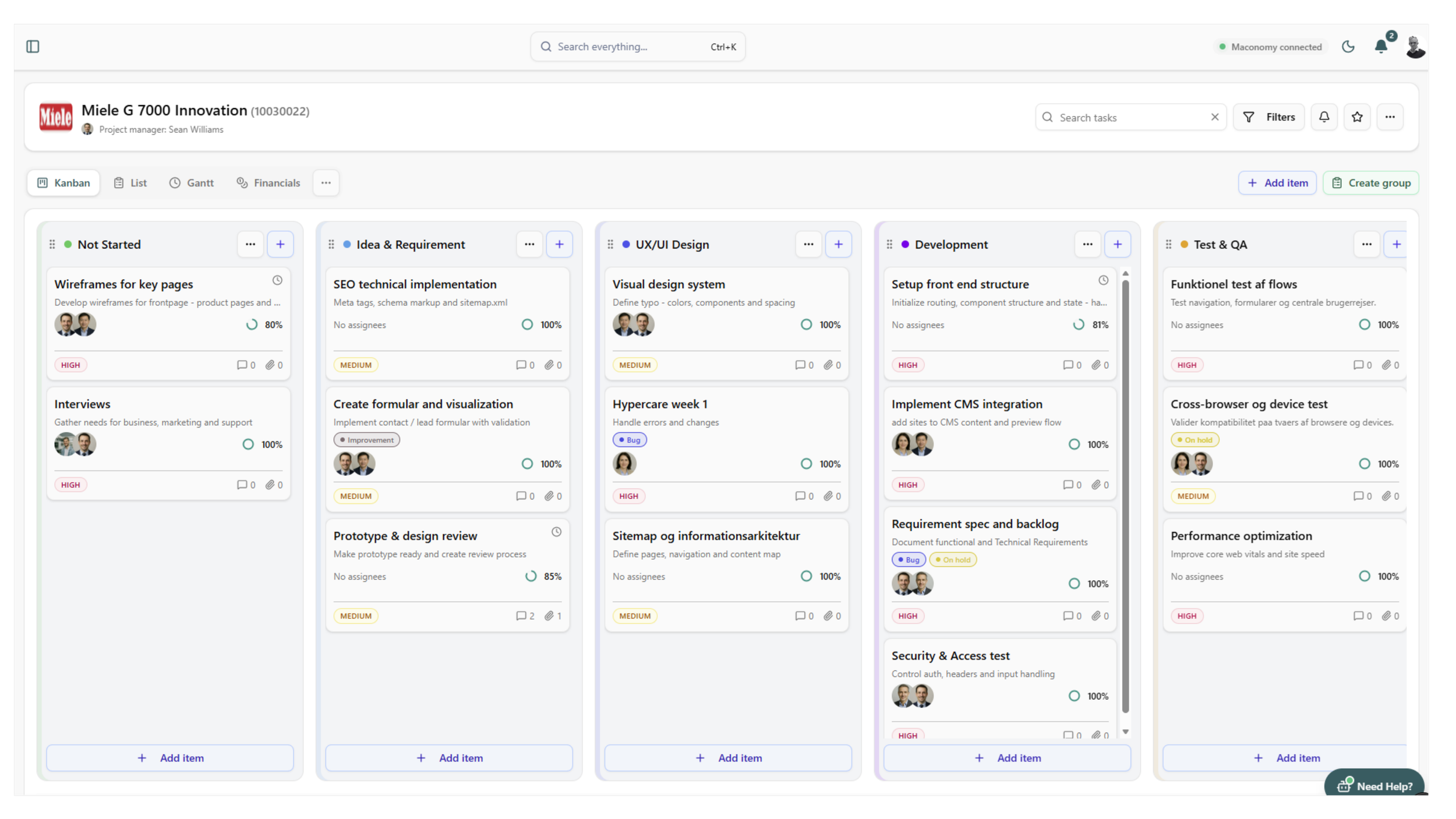Open the Financials tab
The width and height of the screenshot is (1456, 819).
[268, 183]
